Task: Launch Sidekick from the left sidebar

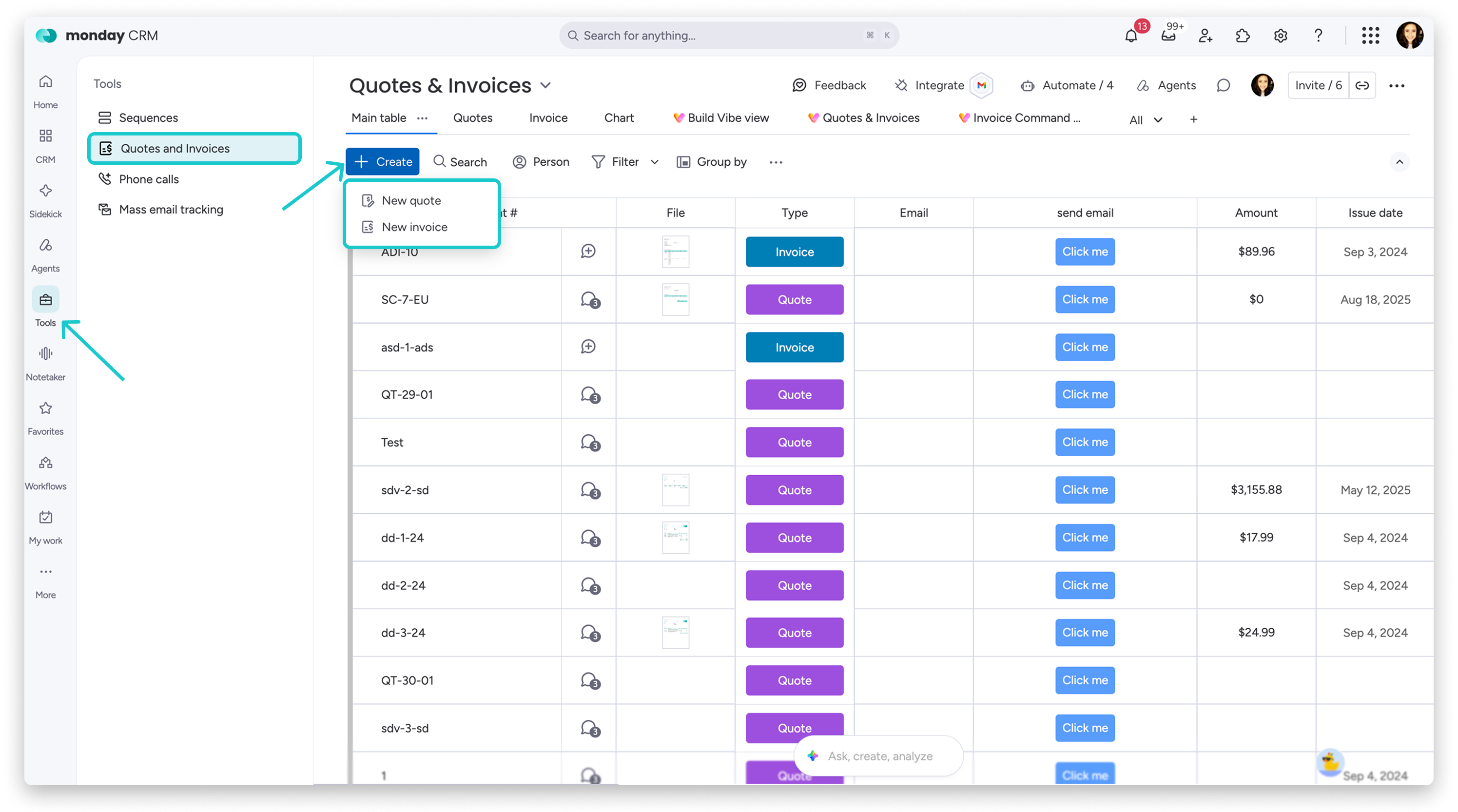Action: click(x=45, y=200)
